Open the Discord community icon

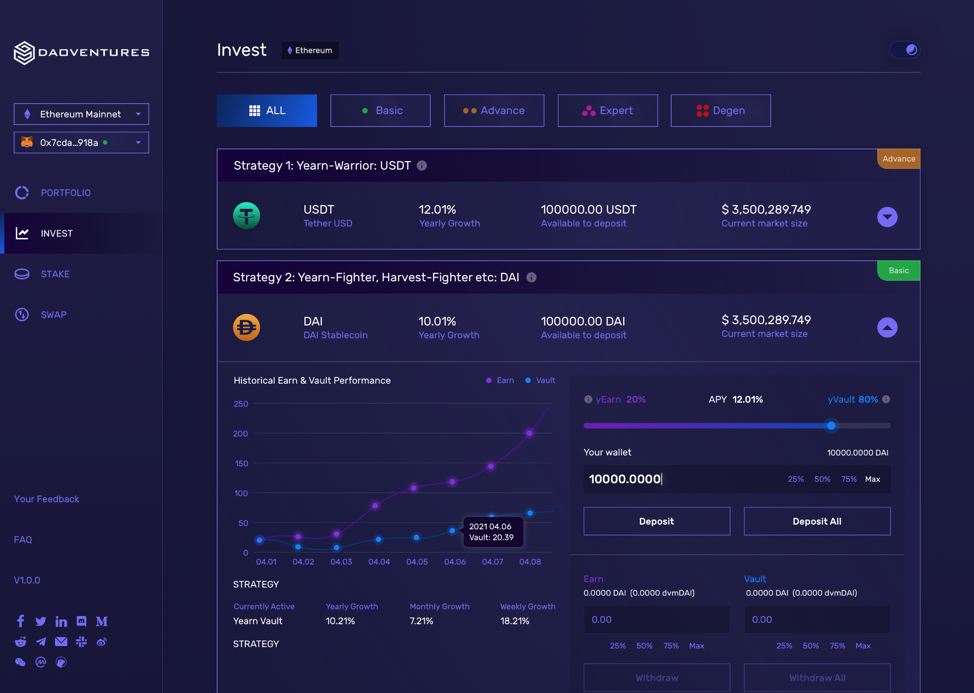point(81,621)
